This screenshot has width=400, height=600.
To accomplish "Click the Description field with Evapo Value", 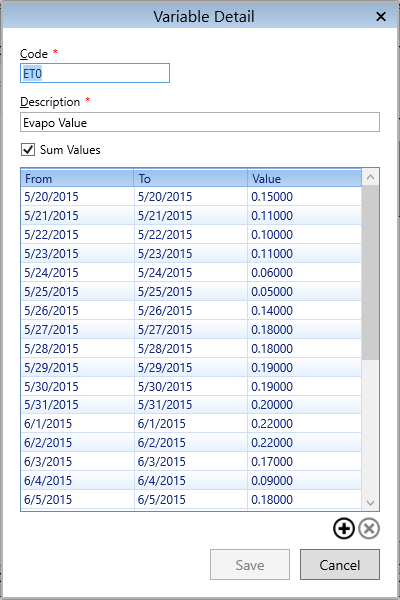I will coord(200,122).
